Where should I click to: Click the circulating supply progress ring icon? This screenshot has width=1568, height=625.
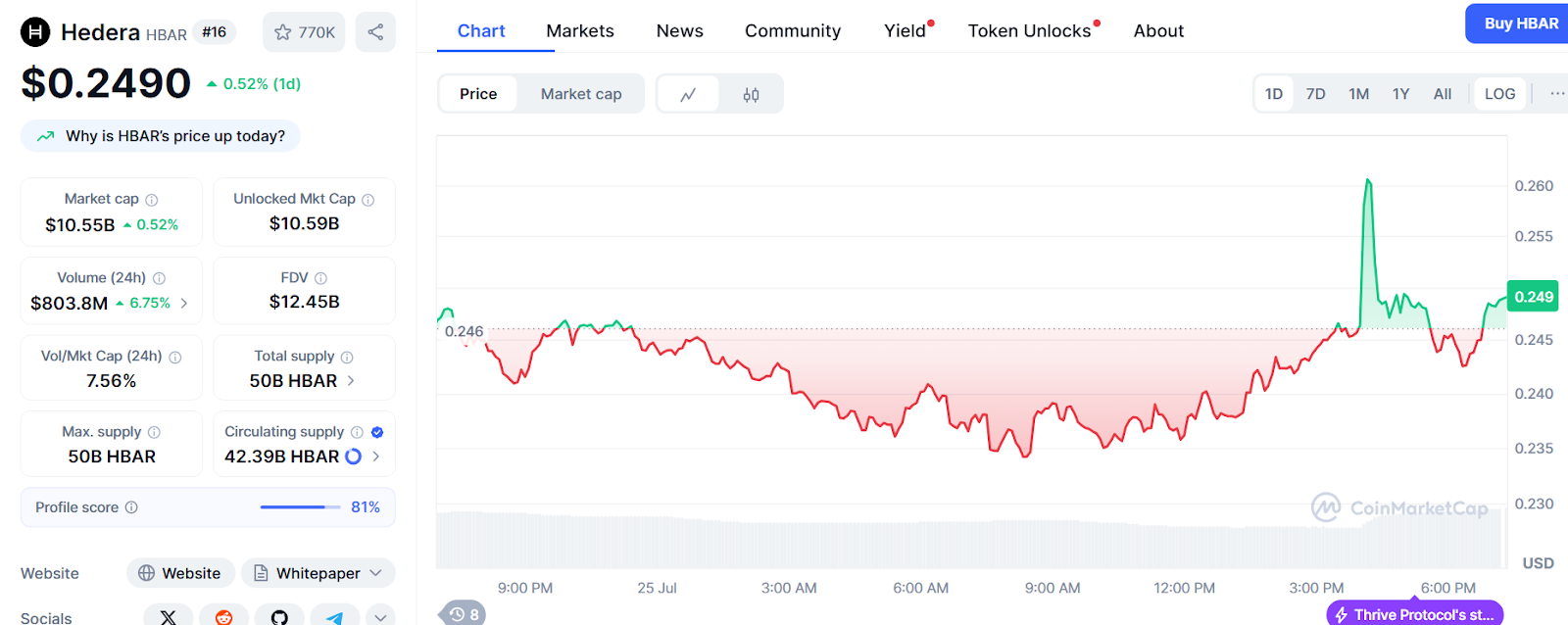(x=354, y=457)
